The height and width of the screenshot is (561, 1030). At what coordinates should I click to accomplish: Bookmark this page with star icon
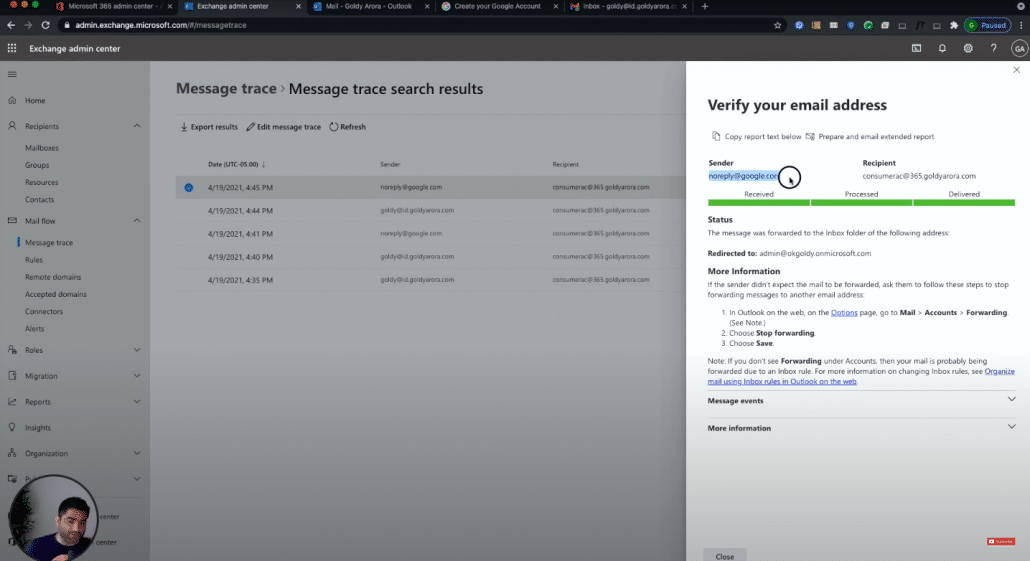coord(778,25)
